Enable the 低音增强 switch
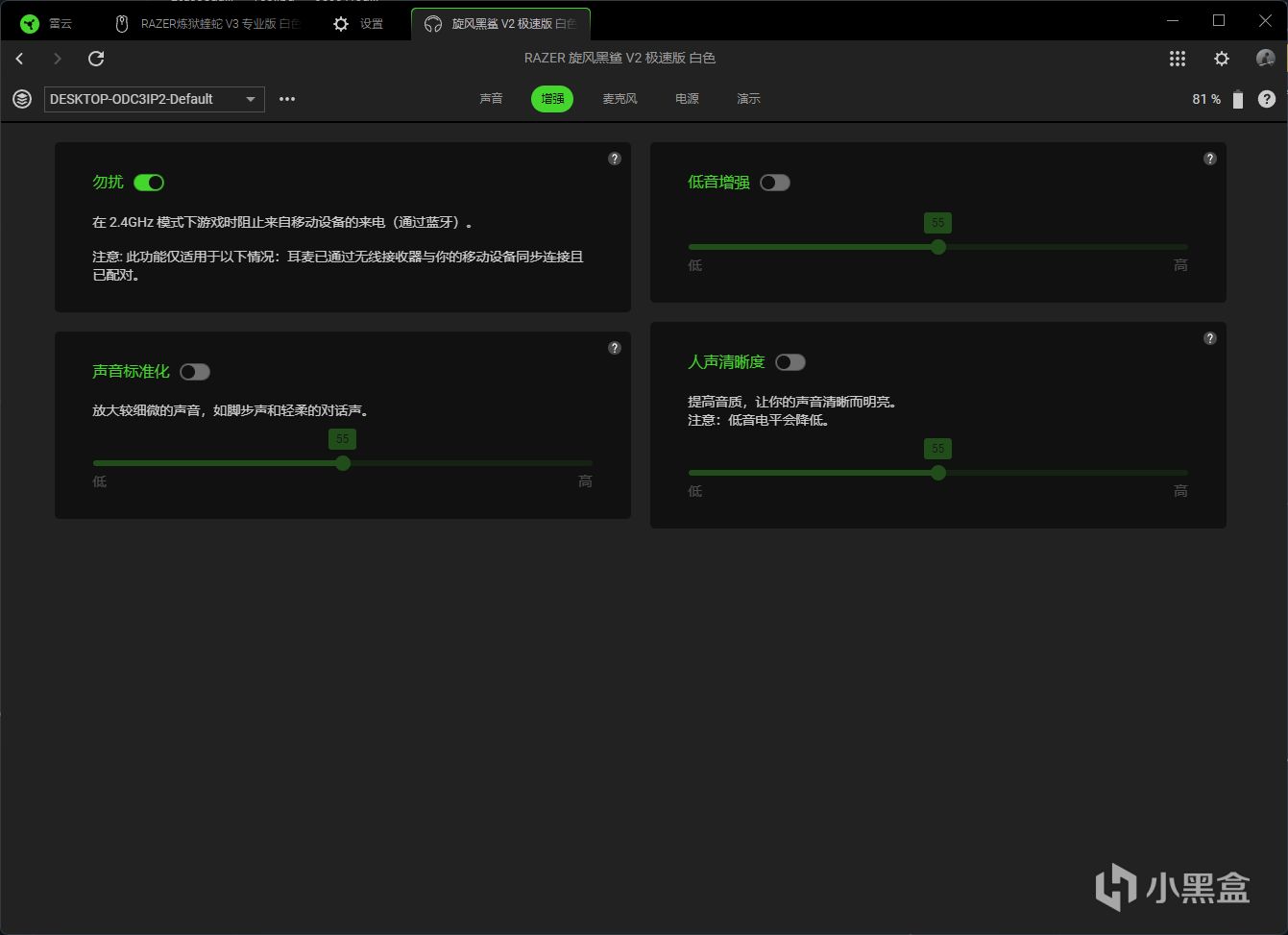The height and width of the screenshot is (935, 1288). [x=775, y=183]
